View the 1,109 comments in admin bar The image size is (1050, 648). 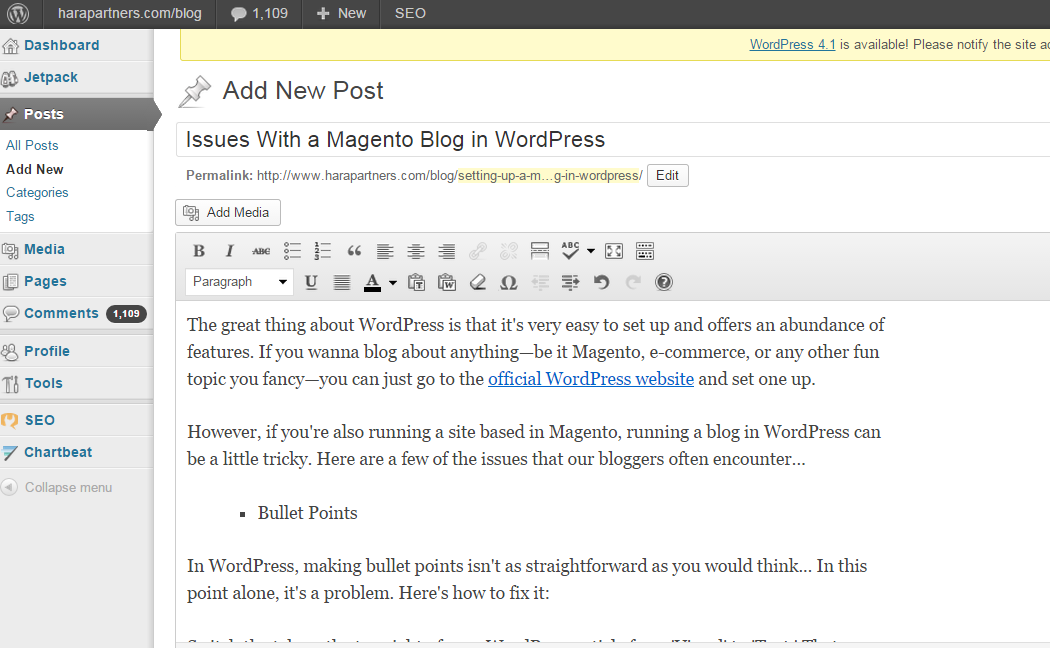[259, 13]
